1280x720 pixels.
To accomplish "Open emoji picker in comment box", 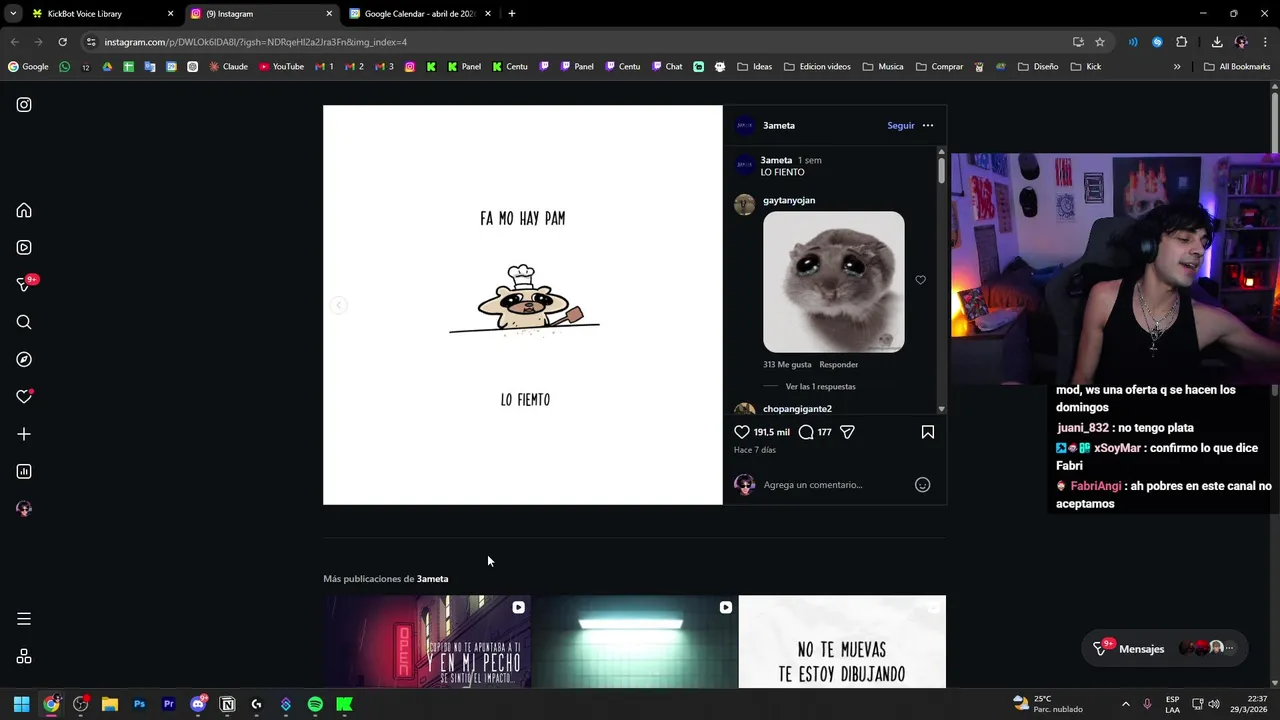I will point(923,485).
